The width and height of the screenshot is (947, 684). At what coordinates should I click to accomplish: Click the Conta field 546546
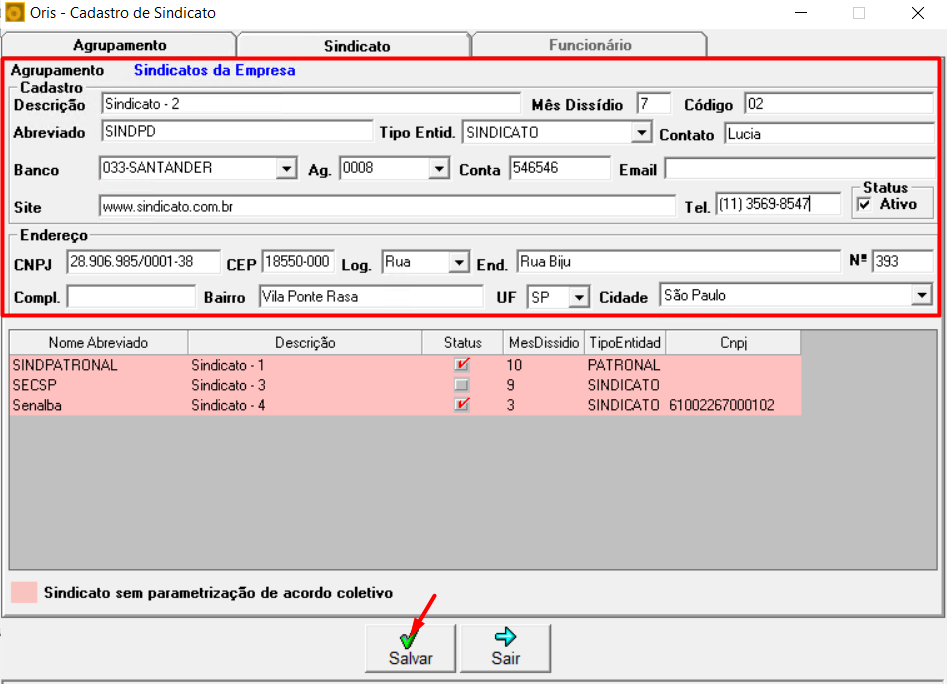tap(559, 168)
